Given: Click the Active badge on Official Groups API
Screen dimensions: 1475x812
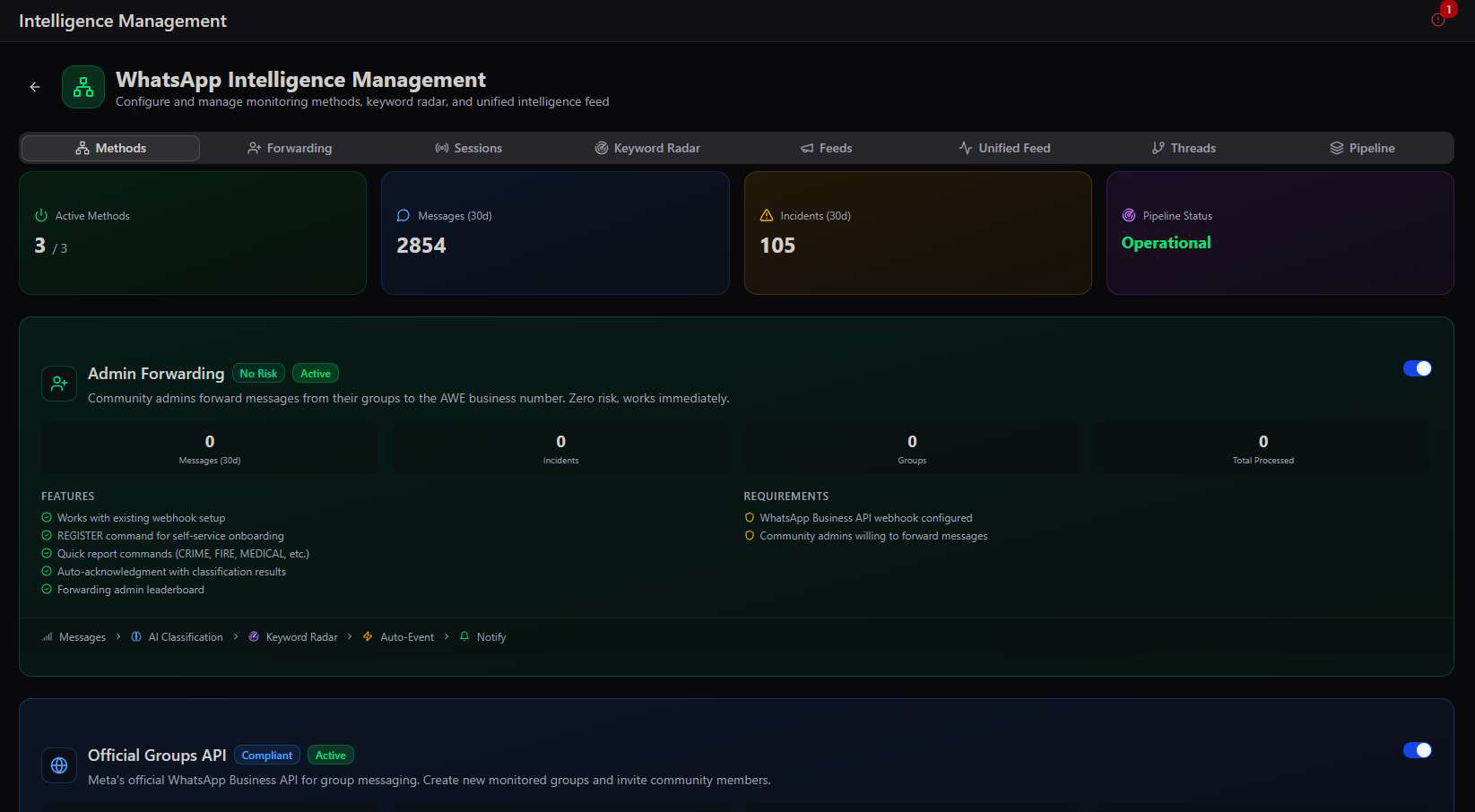Looking at the screenshot, I should [x=331, y=756].
